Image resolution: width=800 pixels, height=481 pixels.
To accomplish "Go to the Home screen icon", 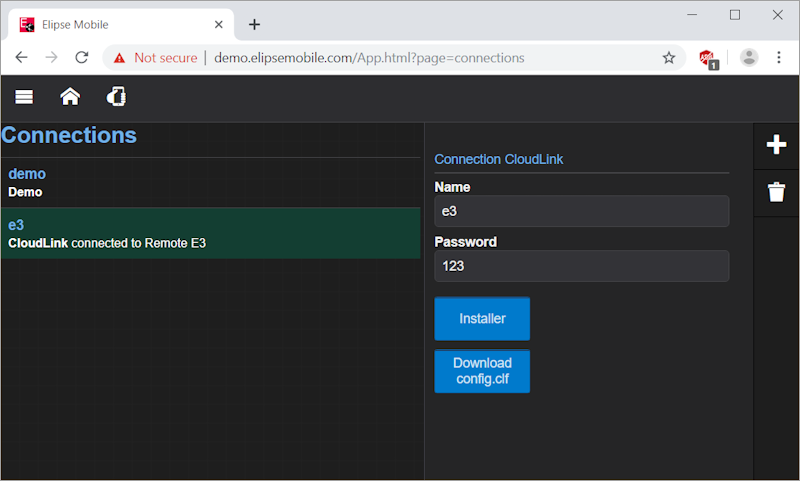I will point(70,97).
